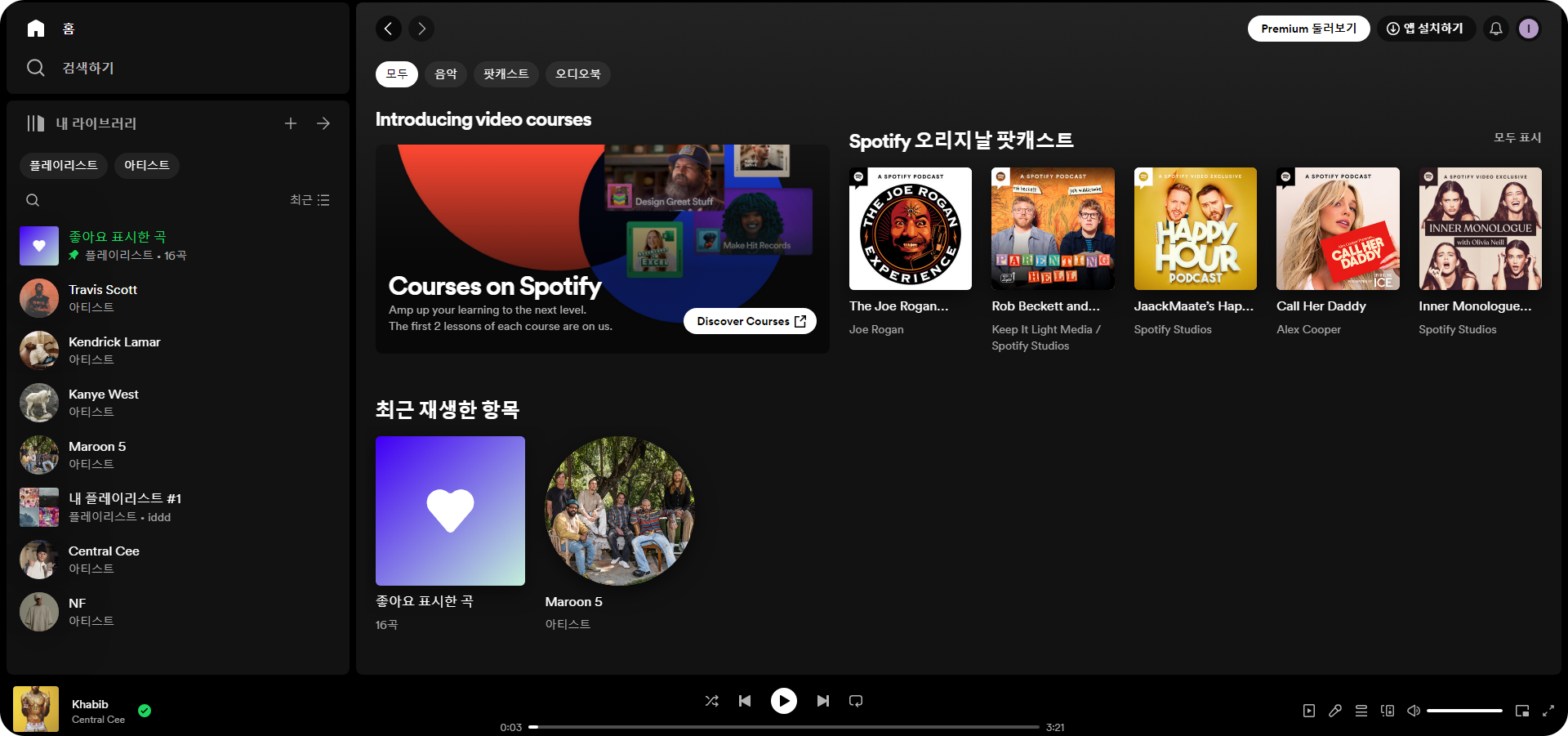
Task: Open the play queue icon
Action: [1361, 711]
